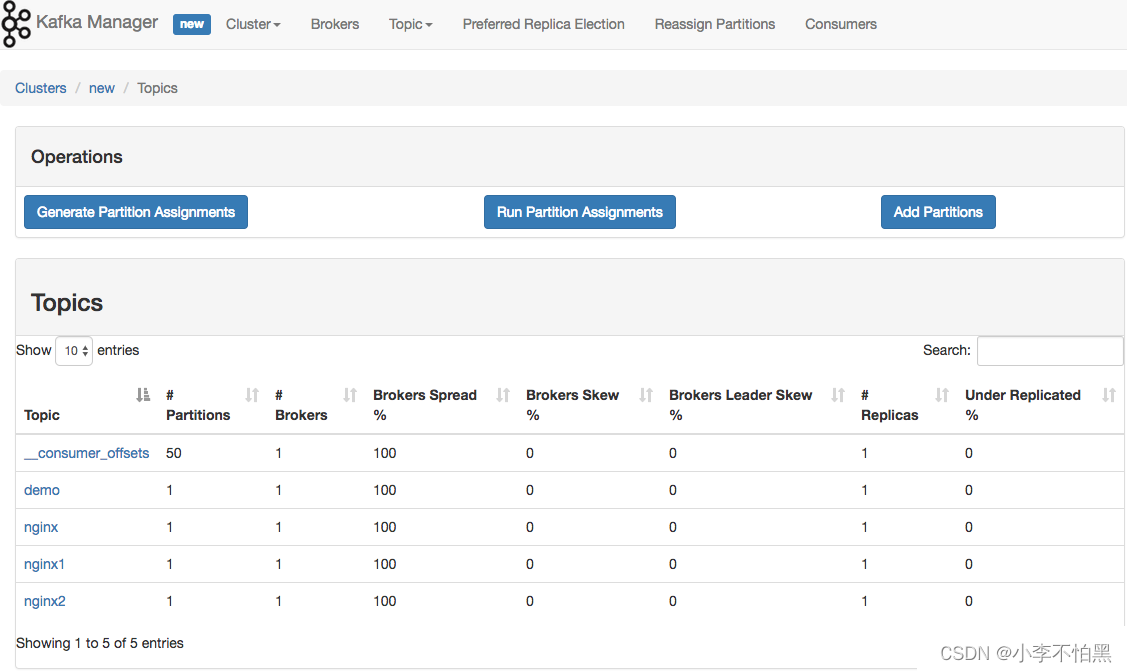Screen dimensions: 1127x672
Task: Sort by Brokers Spread % sort icon
Action: [x=503, y=395]
